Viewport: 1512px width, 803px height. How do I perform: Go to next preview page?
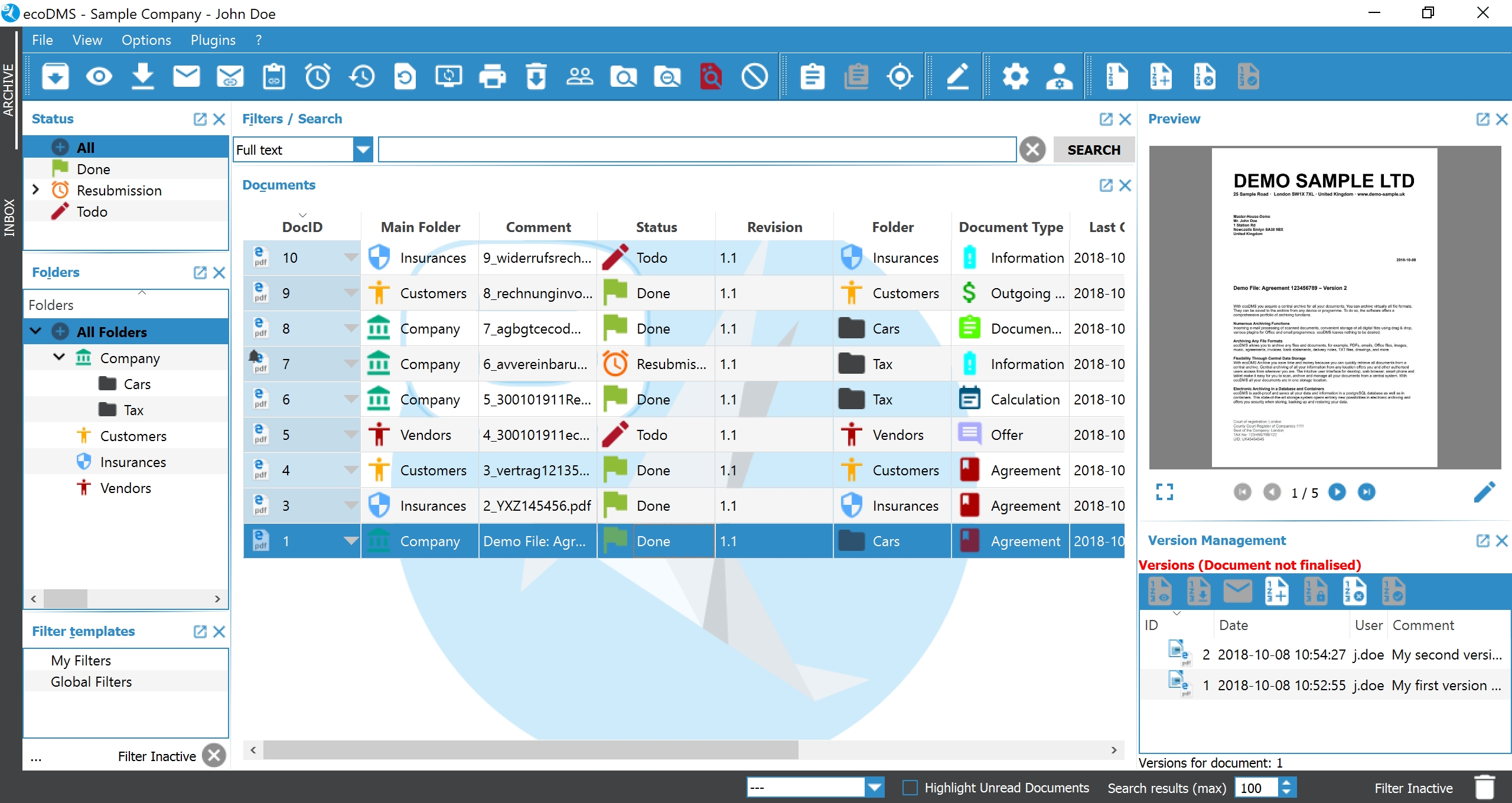pos(1337,492)
